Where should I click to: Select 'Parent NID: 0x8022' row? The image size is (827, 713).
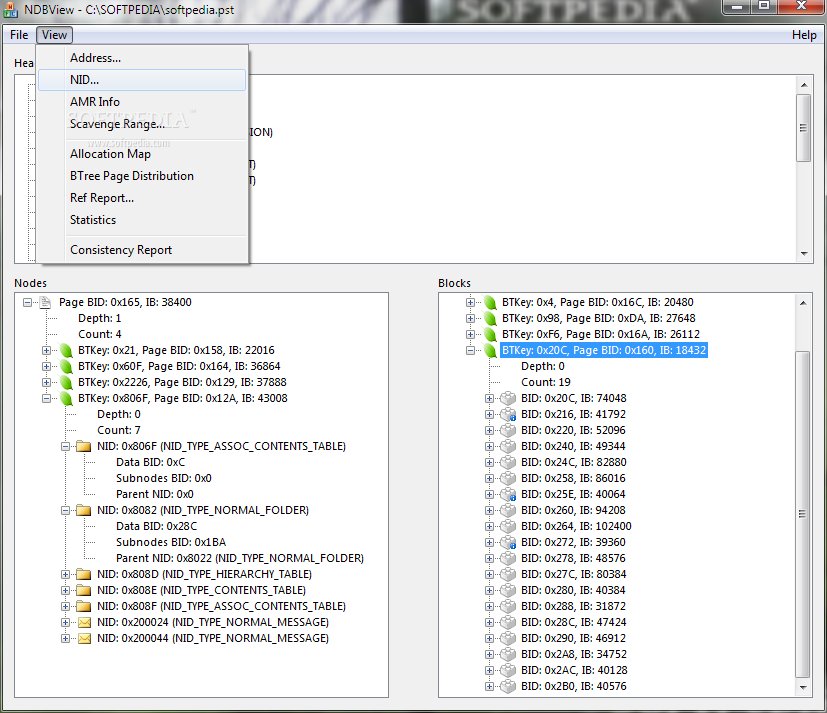(240, 558)
